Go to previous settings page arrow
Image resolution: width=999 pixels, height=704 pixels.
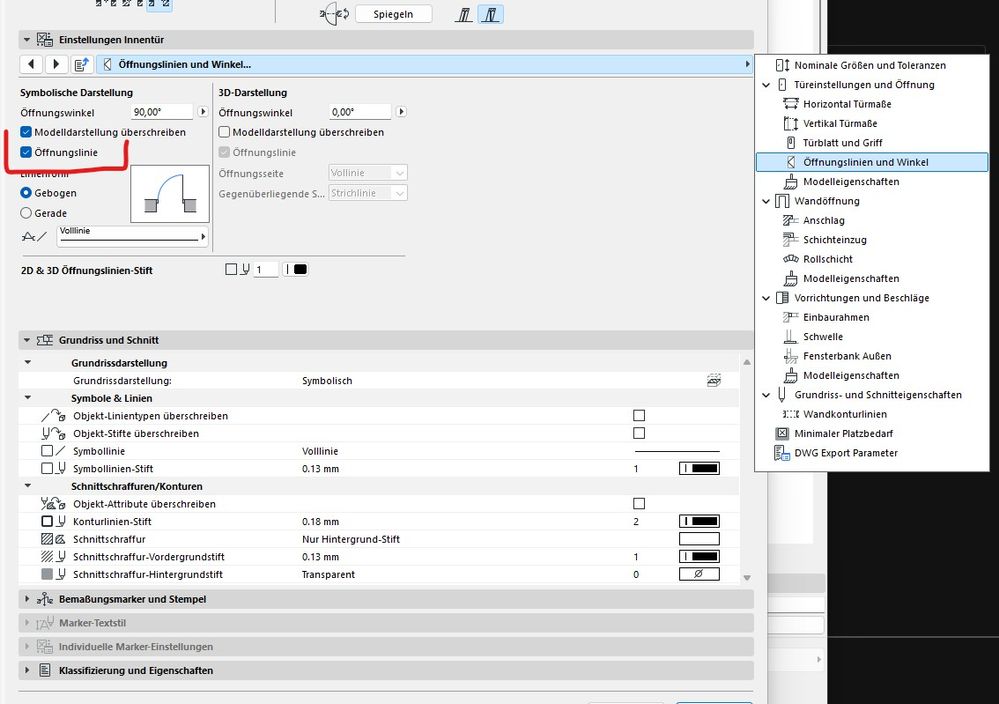(x=31, y=64)
